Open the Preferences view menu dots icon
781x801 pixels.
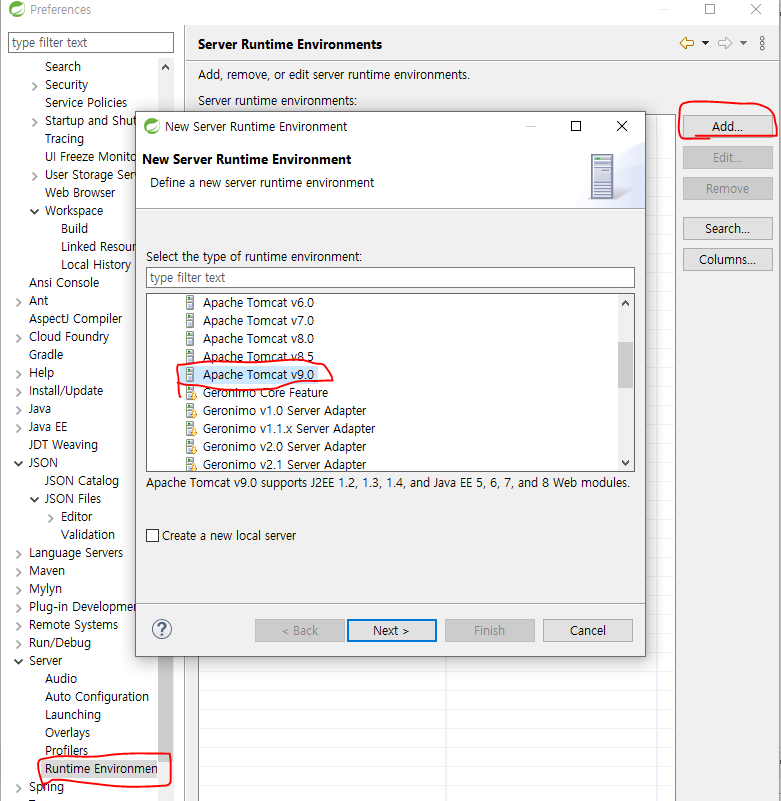point(762,43)
